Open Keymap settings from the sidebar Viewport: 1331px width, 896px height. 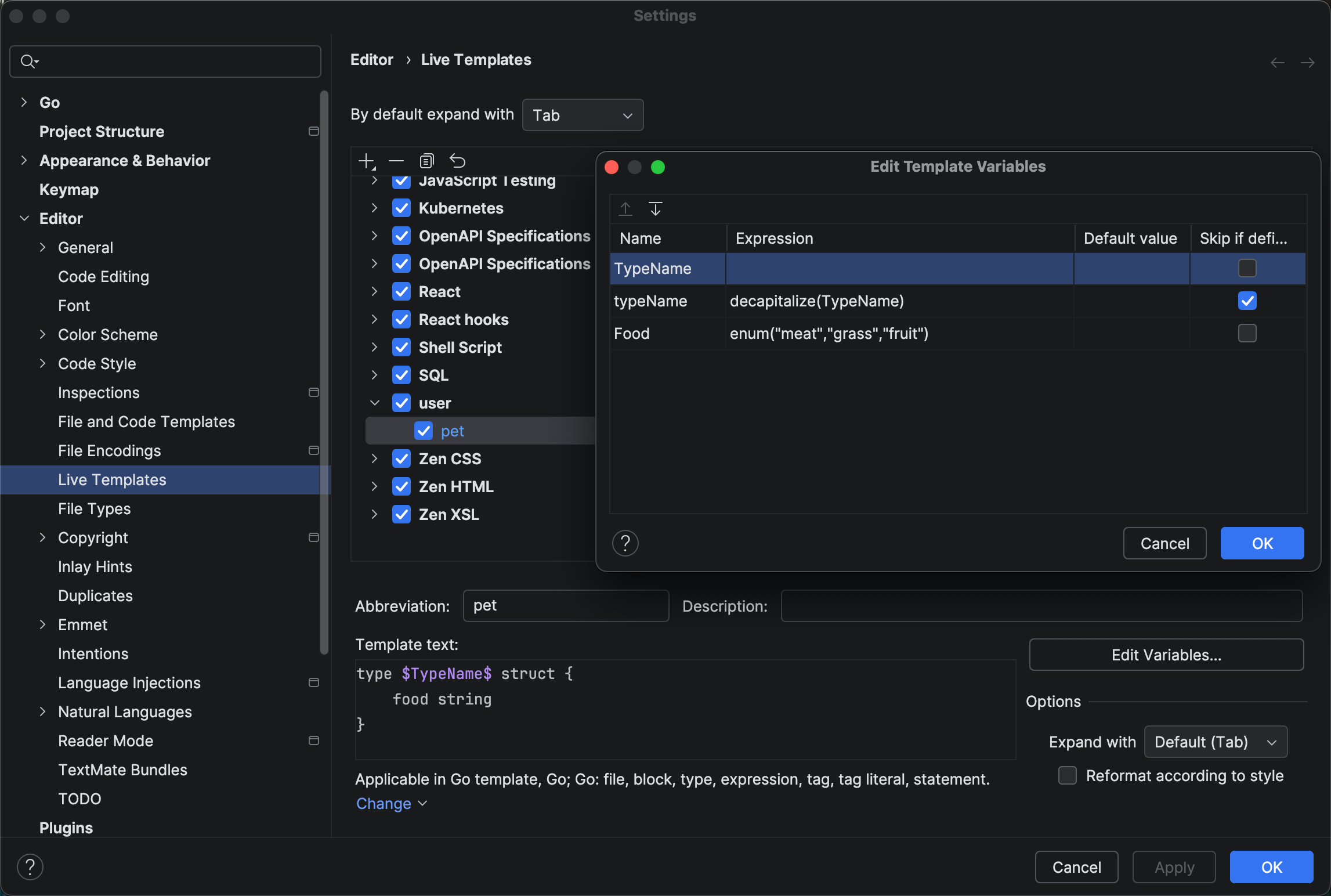tap(68, 189)
